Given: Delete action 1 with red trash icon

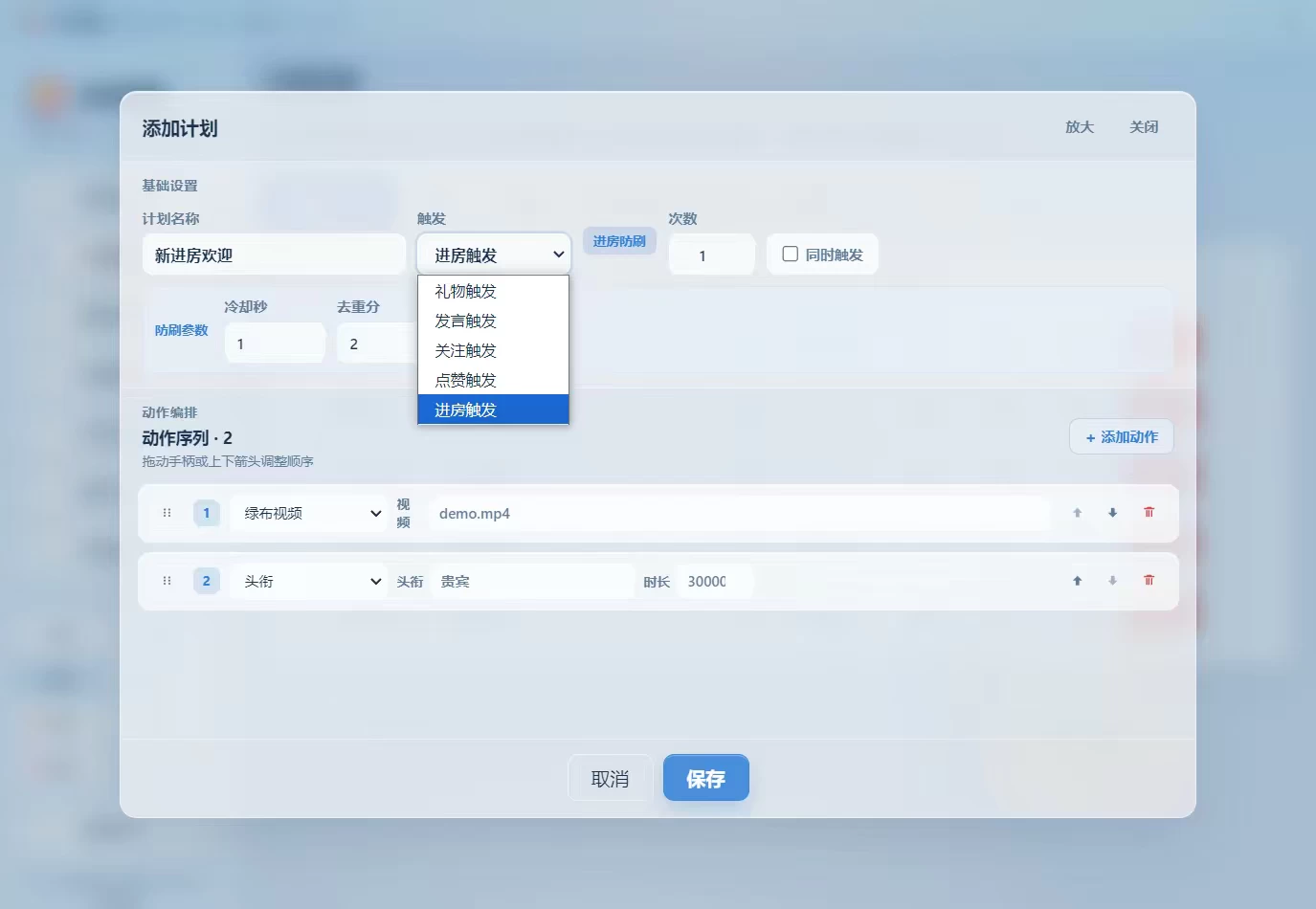Looking at the screenshot, I should [x=1149, y=513].
